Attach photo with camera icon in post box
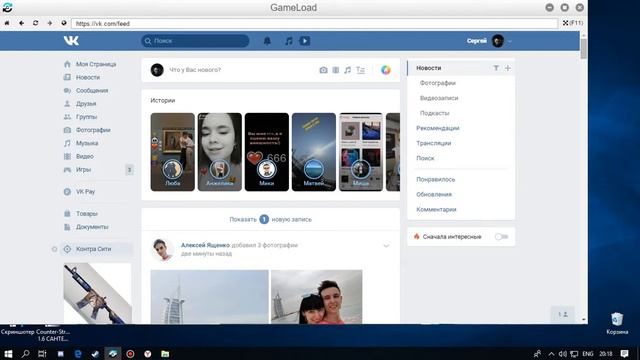 click(323, 70)
